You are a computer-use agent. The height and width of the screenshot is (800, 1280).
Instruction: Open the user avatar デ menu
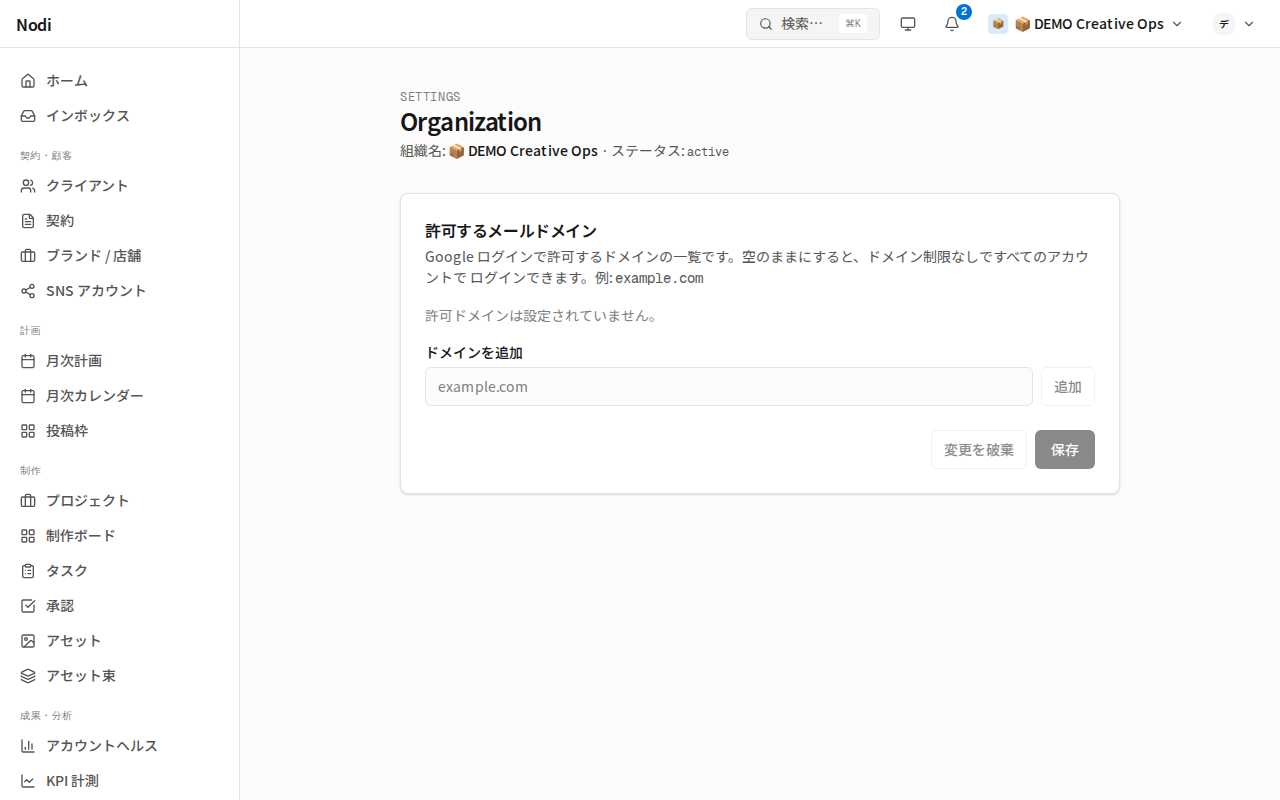point(1224,24)
